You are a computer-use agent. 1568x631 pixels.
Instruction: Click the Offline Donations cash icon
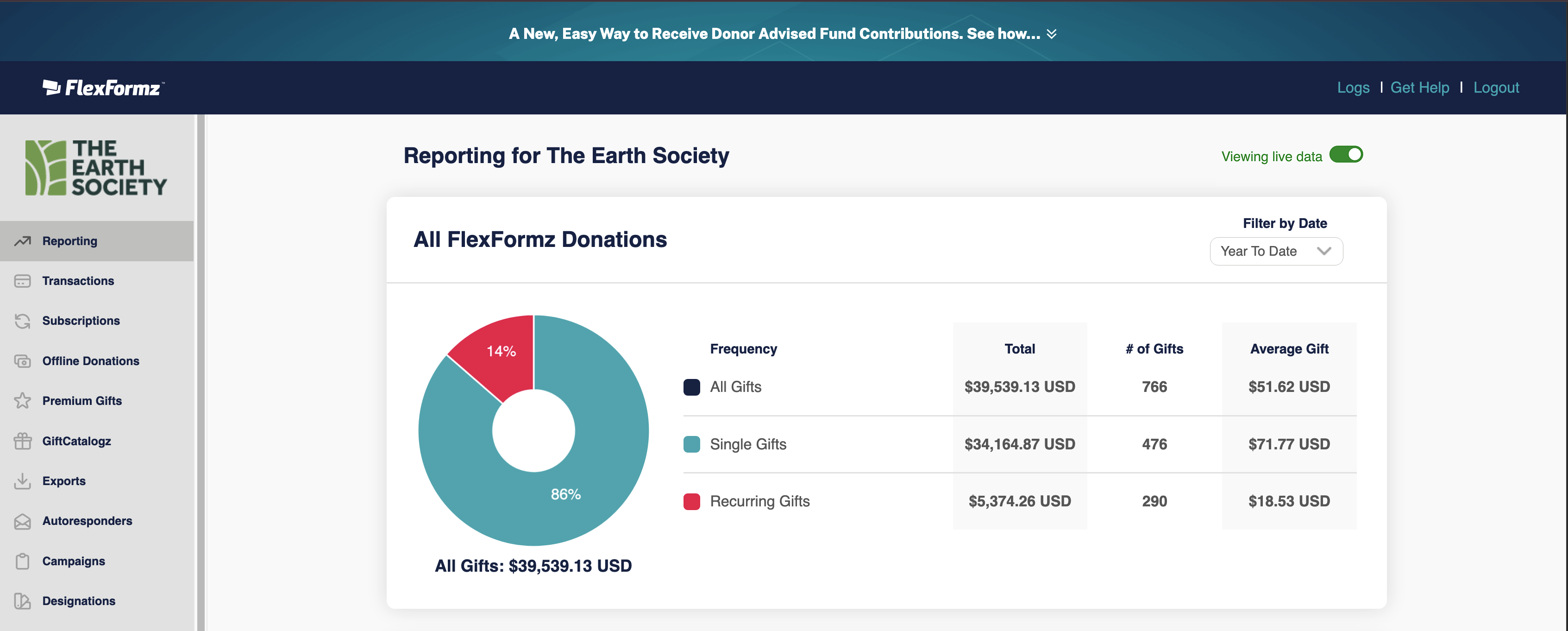click(23, 361)
